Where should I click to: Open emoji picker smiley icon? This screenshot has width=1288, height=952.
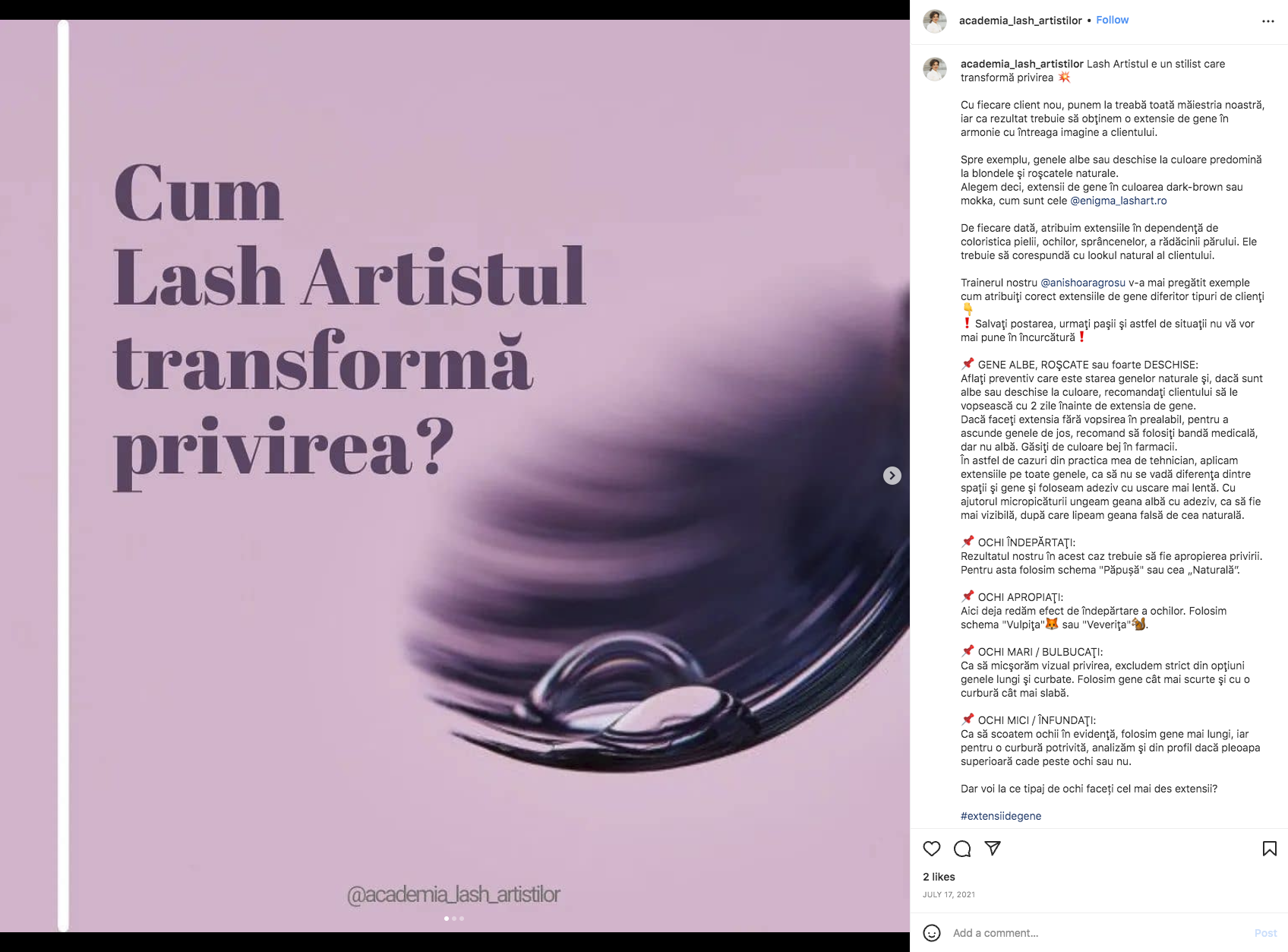point(932,933)
